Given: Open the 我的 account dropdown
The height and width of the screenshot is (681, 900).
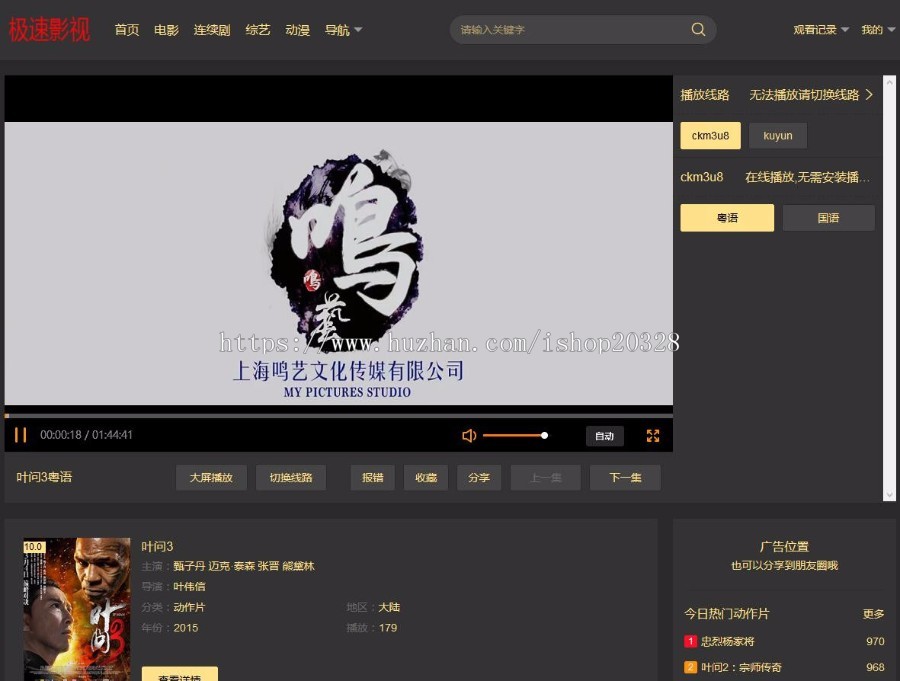Looking at the screenshot, I should click(x=878, y=30).
